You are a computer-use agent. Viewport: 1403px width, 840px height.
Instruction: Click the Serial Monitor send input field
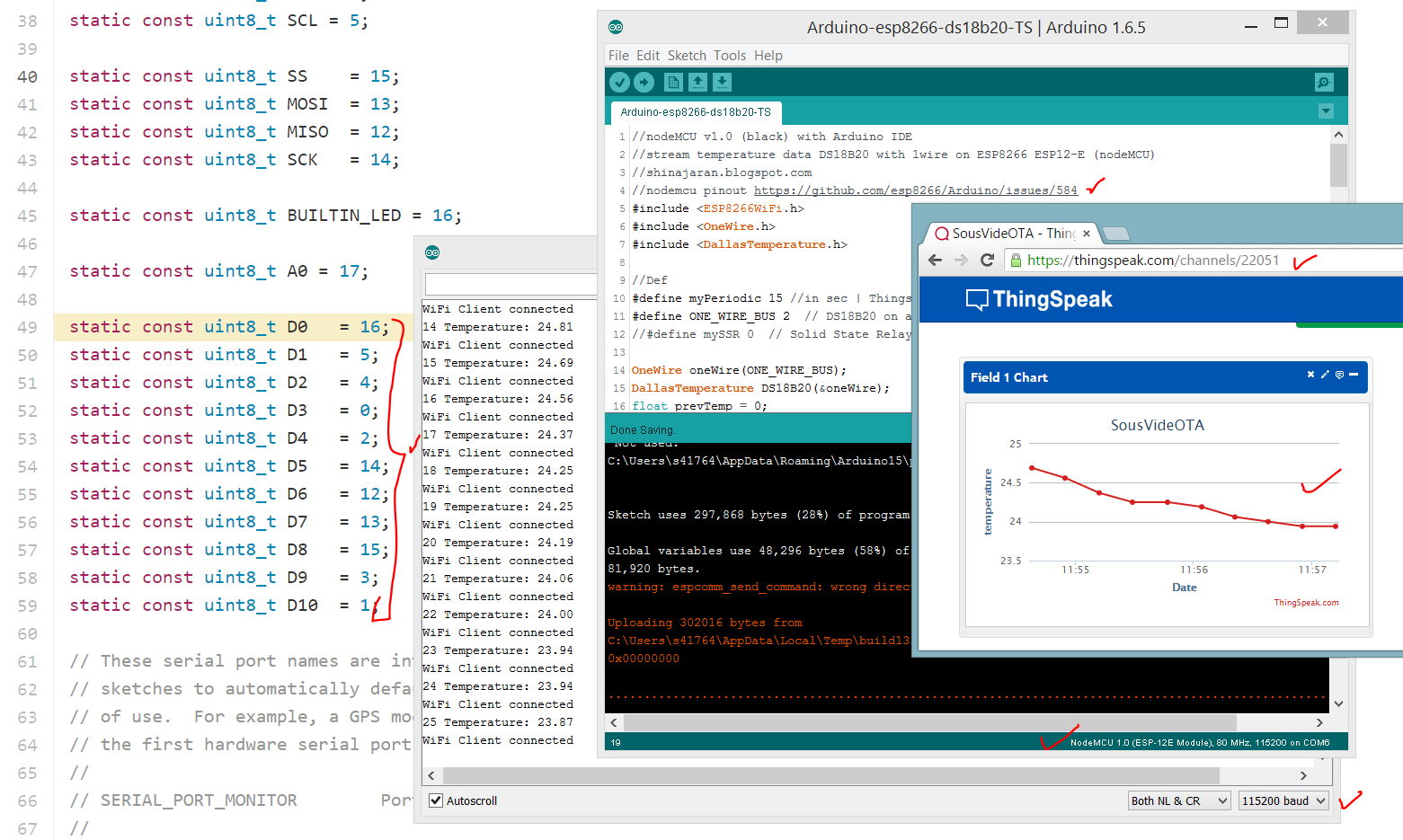[511, 285]
